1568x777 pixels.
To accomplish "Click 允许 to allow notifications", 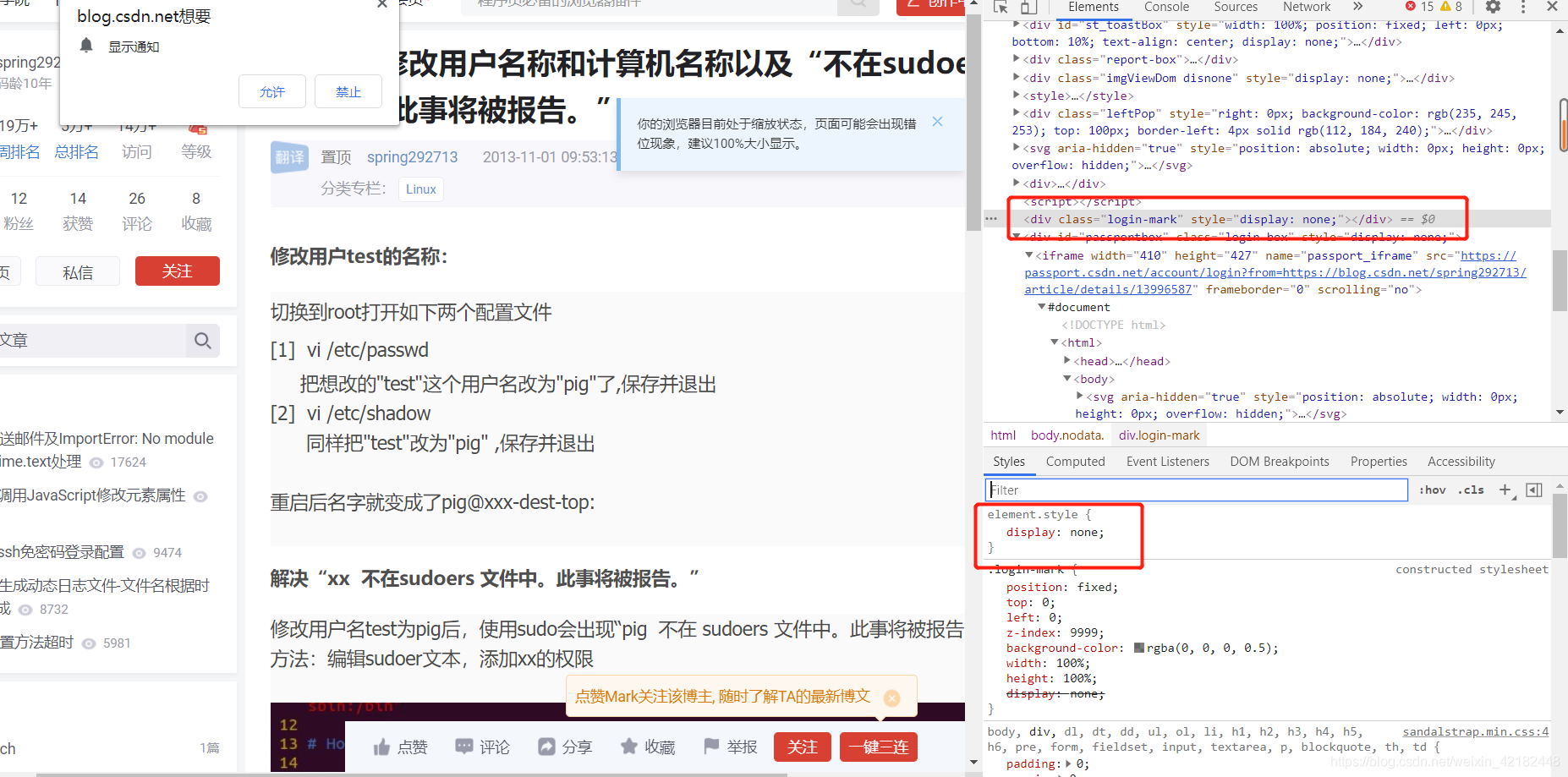I will (272, 91).
